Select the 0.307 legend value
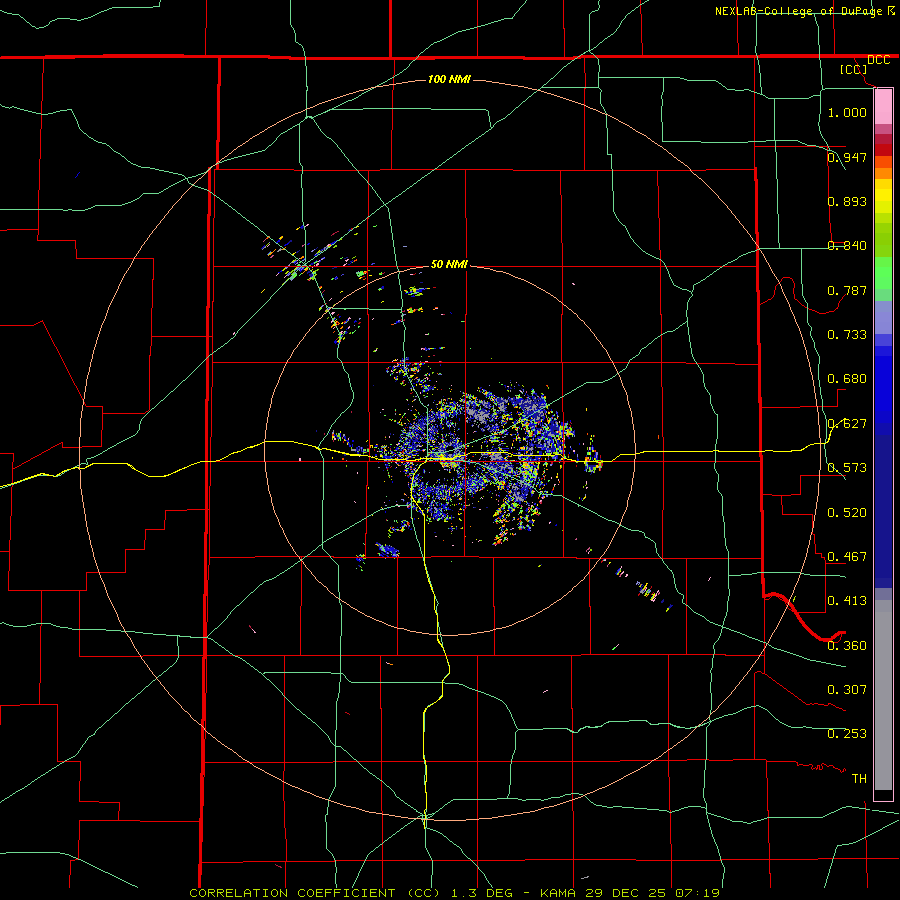The height and width of the screenshot is (900, 900). point(847,689)
